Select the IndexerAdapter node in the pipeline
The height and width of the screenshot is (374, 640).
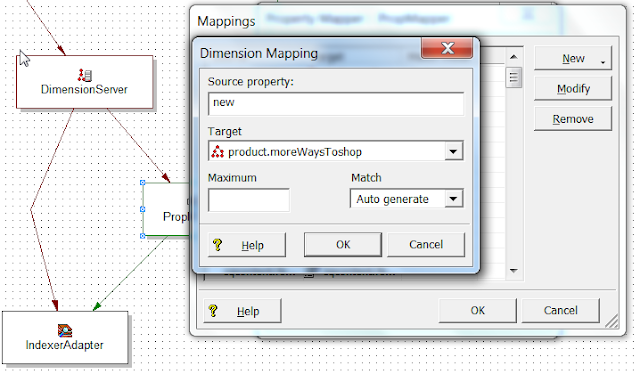tap(65, 337)
